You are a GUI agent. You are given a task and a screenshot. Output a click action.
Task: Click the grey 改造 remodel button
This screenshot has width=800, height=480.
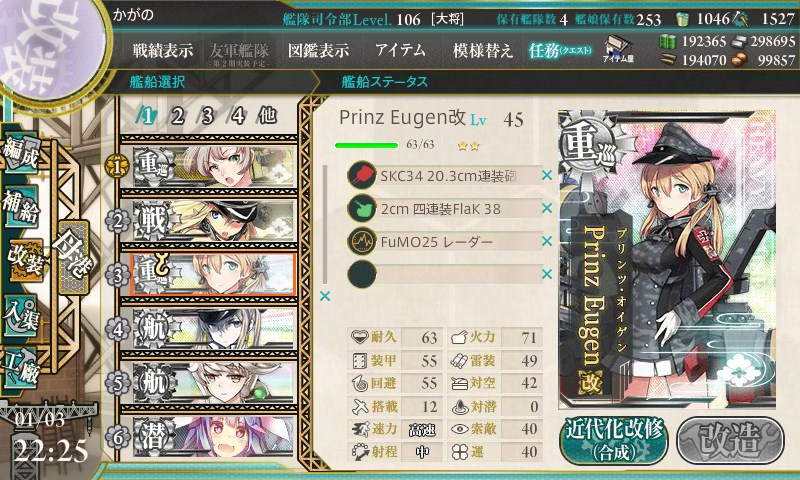(730, 440)
